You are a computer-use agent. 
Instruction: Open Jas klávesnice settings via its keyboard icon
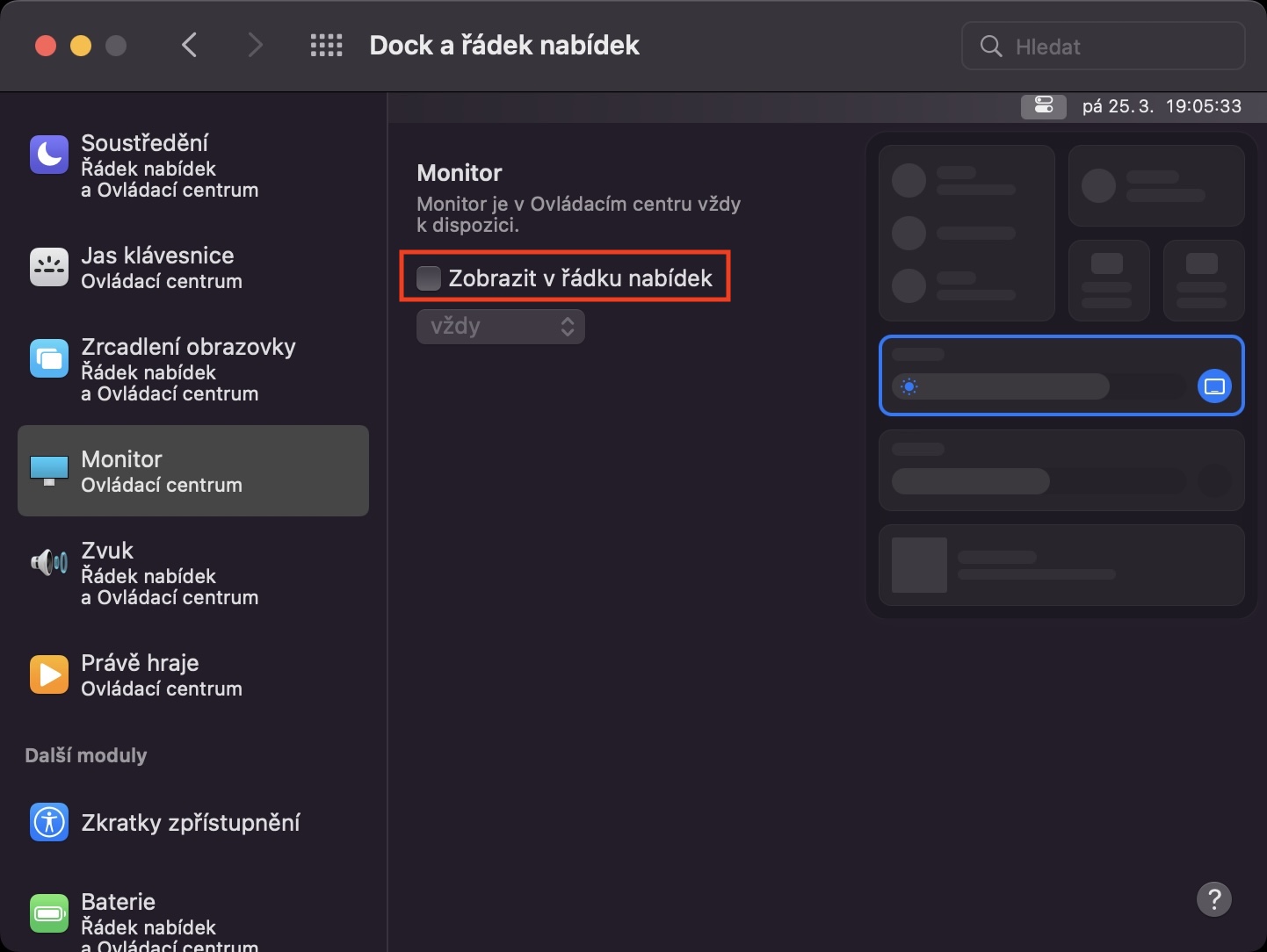coord(48,267)
